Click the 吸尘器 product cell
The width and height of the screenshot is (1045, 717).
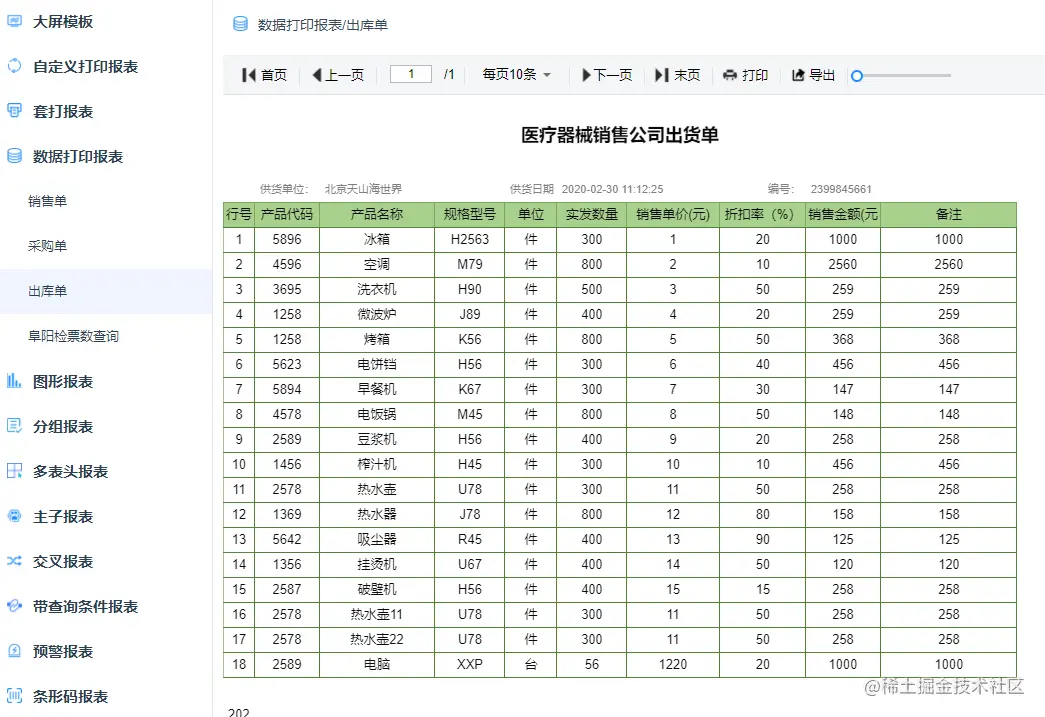click(377, 539)
